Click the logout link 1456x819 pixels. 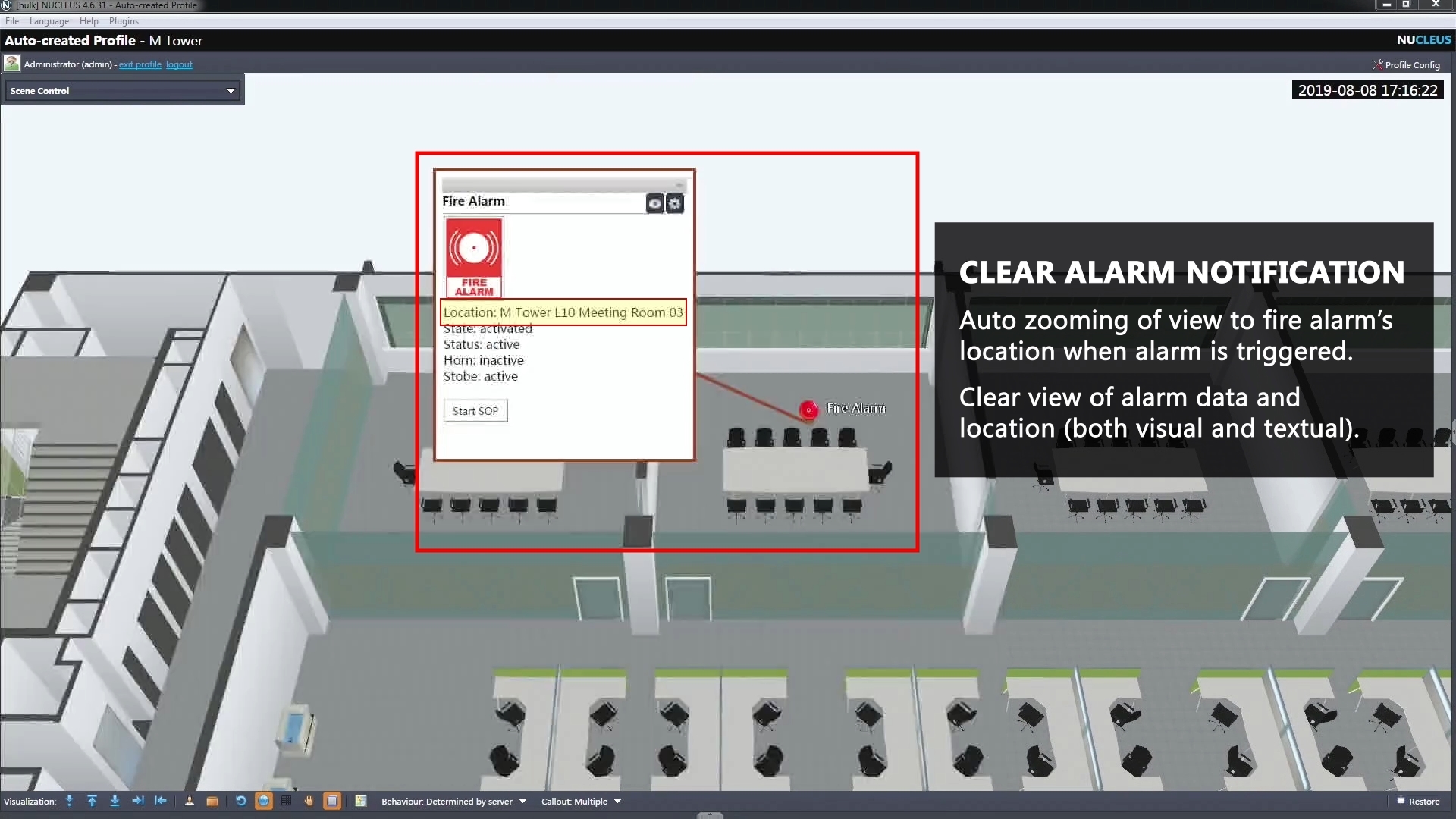179,64
